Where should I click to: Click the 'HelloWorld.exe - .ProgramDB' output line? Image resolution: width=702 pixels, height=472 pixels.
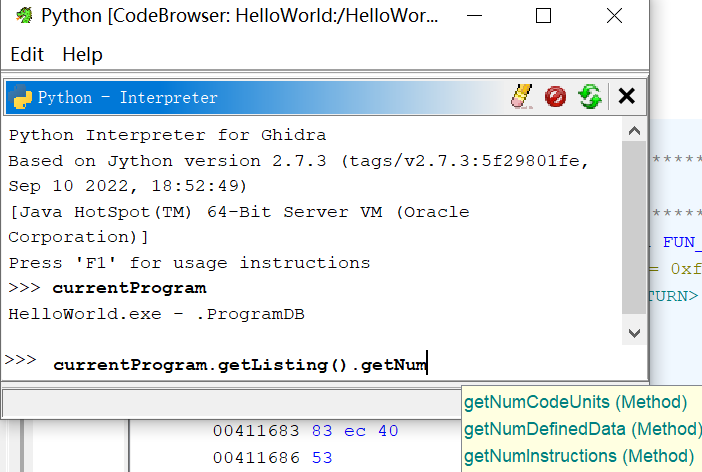click(x=156, y=314)
